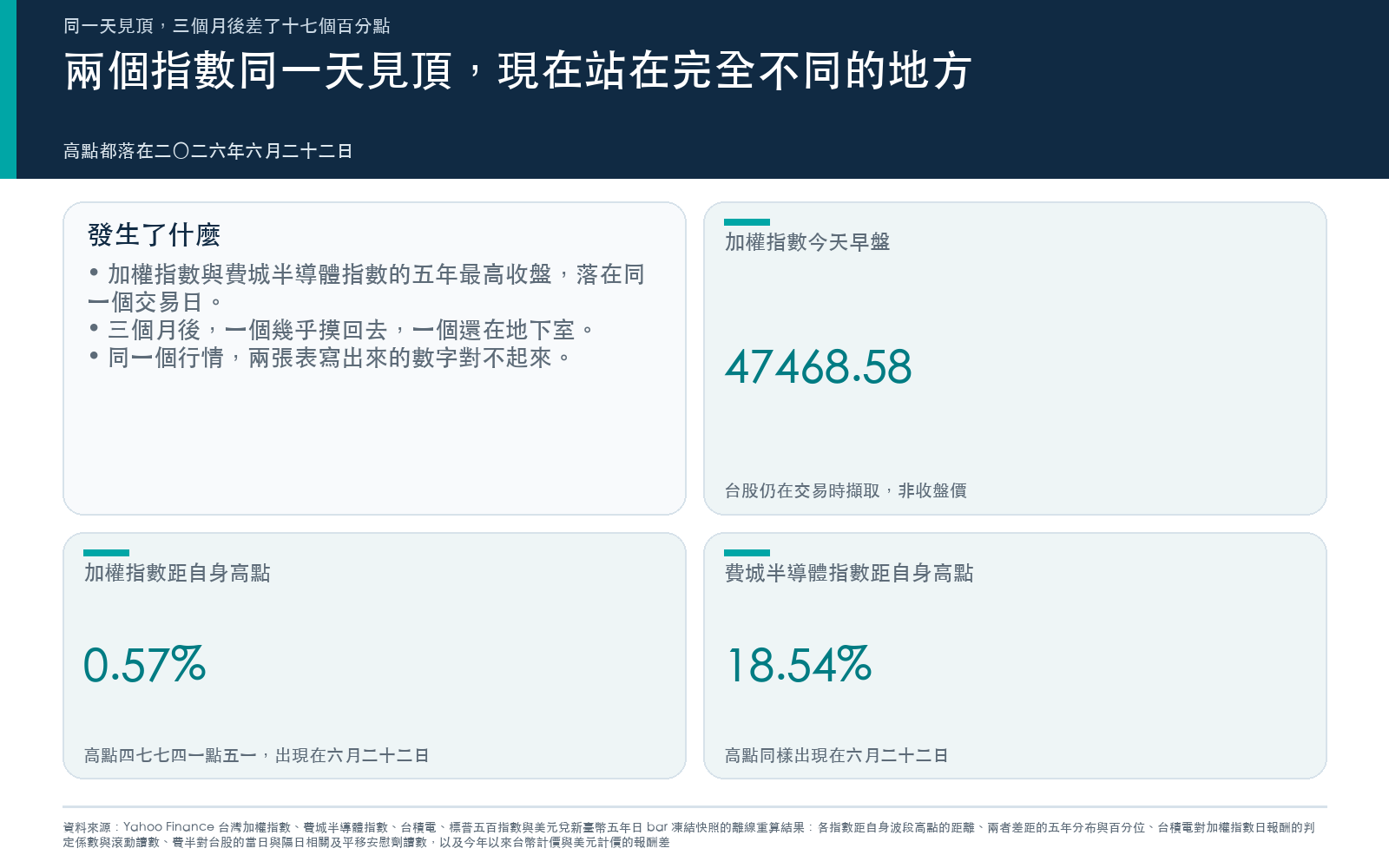Select the bullet '同一個行情，兩張表寫出來的數字對不起來'
Viewport: 1389px width, 868px height.
(x=331, y=358)
